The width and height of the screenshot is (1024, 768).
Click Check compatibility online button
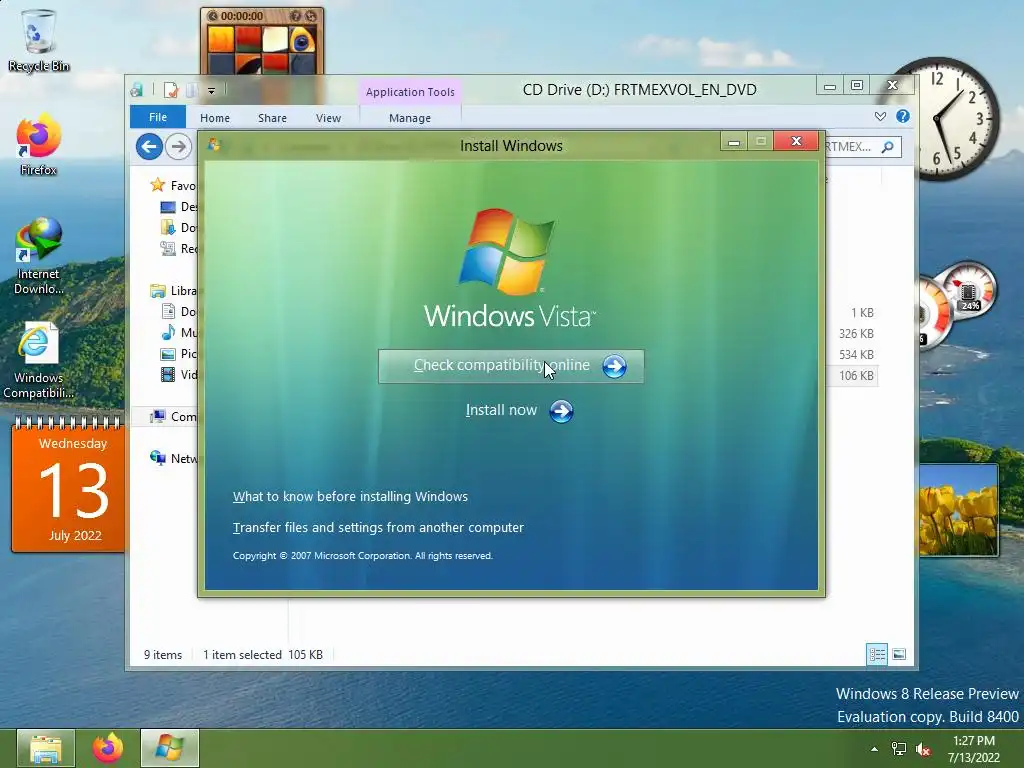[511, 366]
